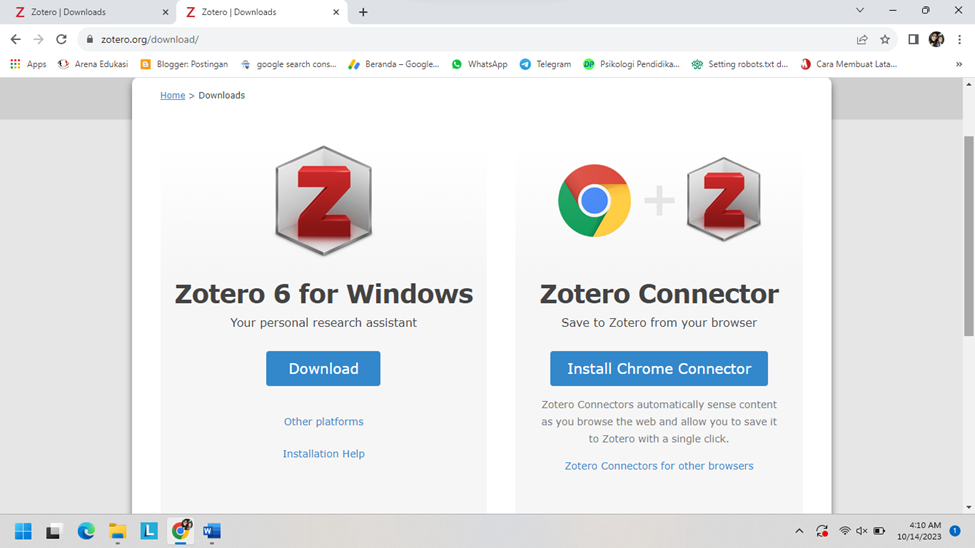975x548 pixels.
Task: Open Microsoft Word from taskbar
Action: point(212,531)
